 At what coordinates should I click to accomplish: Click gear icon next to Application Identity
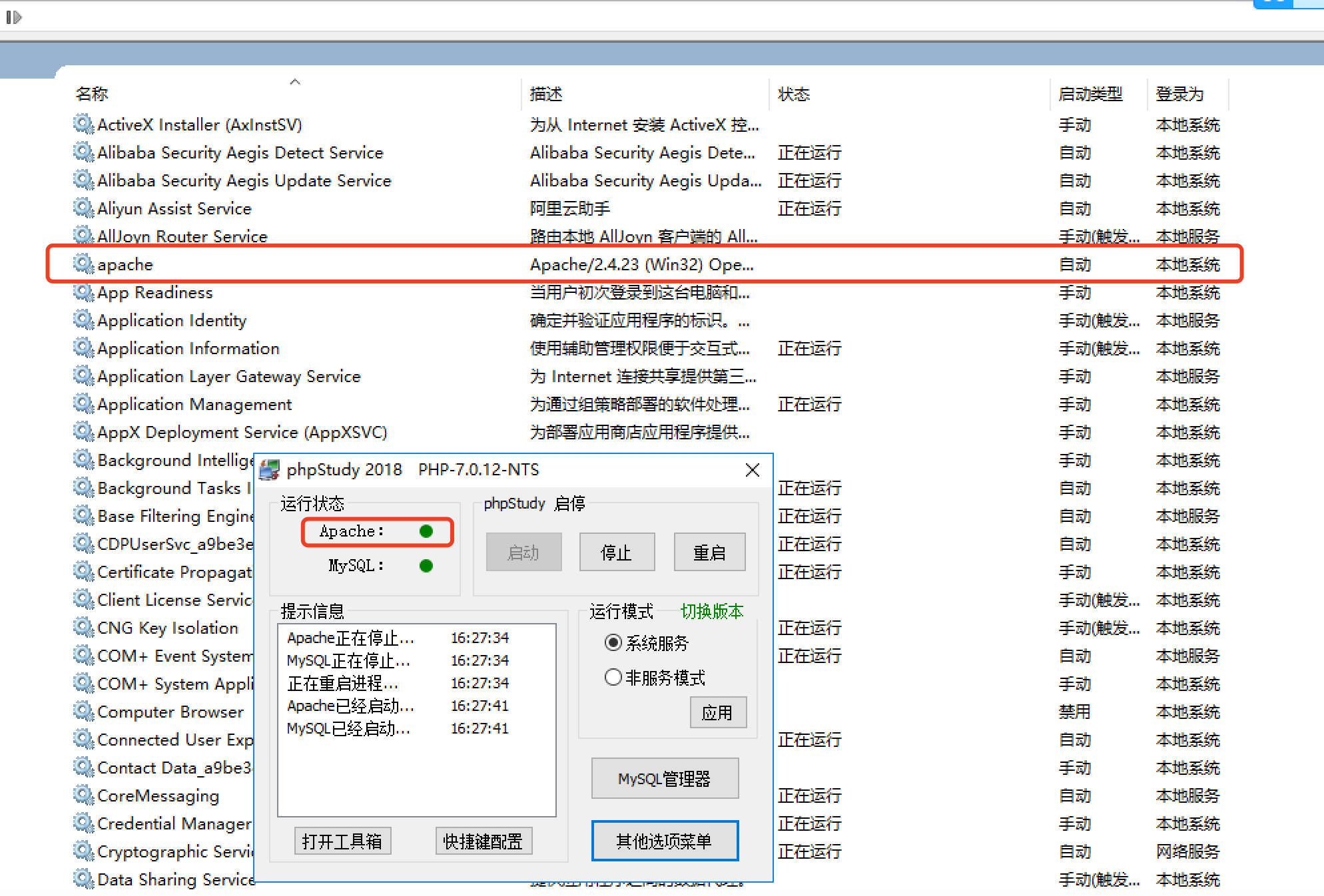coord(83,320)
